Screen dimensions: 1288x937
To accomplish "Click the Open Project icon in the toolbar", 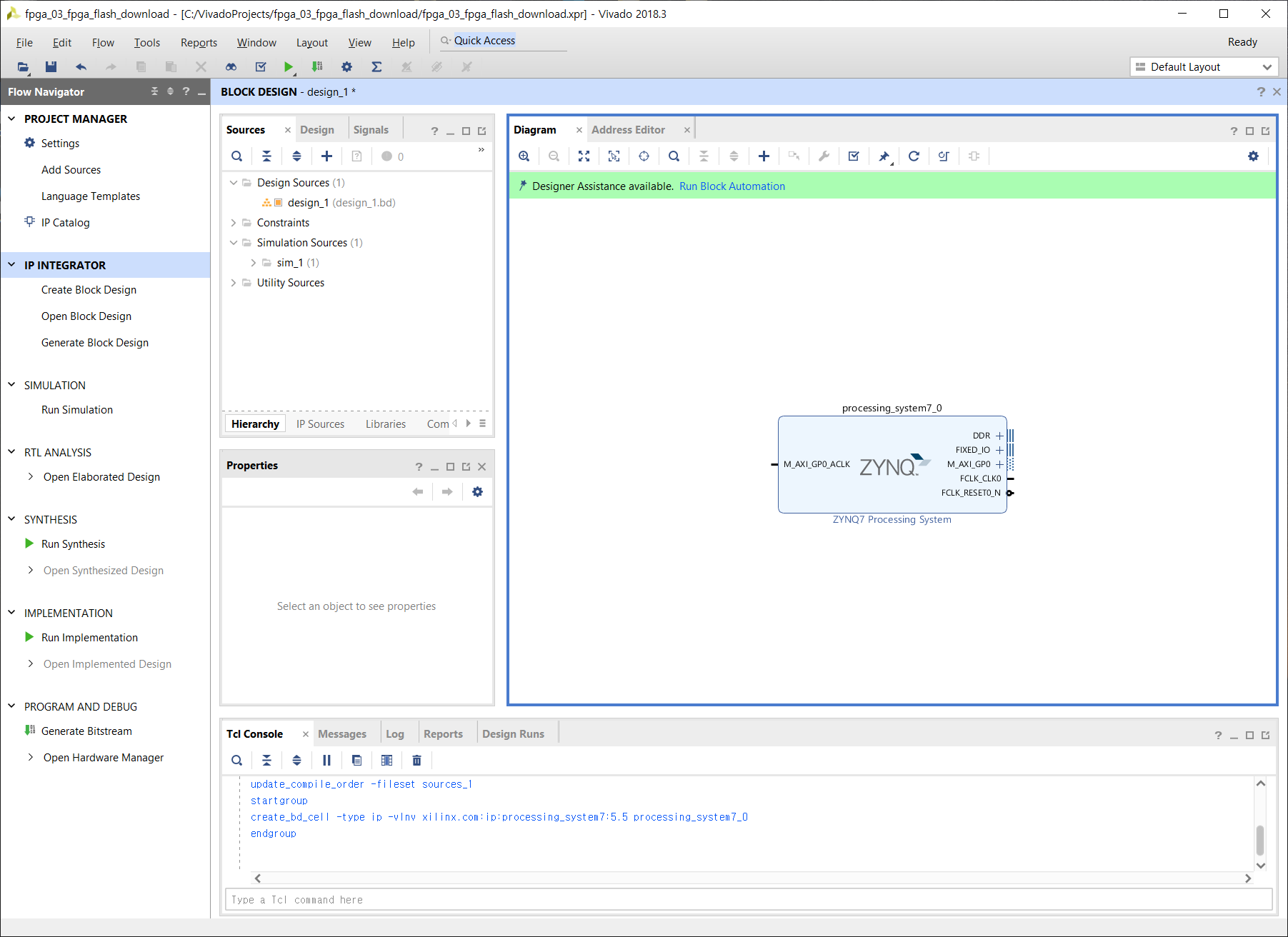I will [x=24, y=67].
